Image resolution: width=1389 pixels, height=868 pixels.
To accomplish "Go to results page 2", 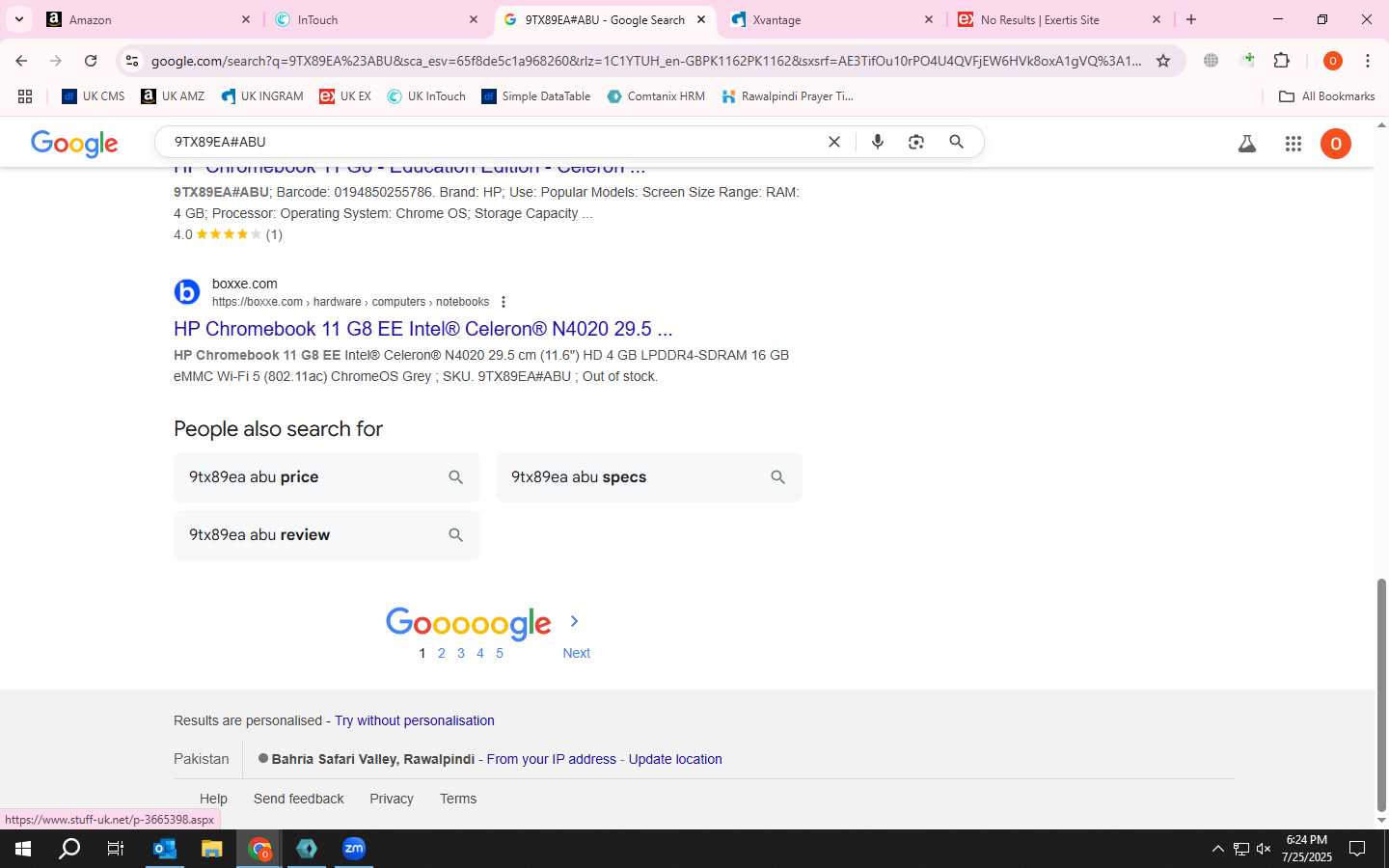I will click(442, 653).
